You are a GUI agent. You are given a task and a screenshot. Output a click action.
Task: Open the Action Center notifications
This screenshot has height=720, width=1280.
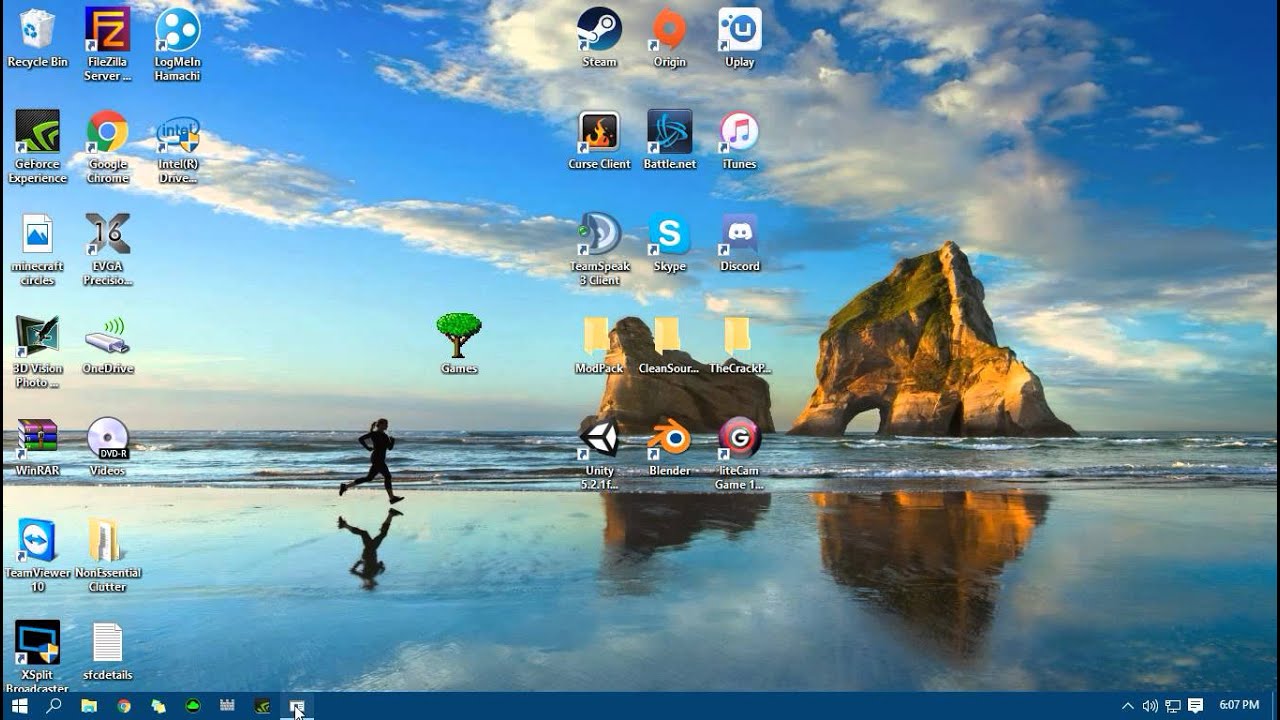click(x=1195, y=706)
